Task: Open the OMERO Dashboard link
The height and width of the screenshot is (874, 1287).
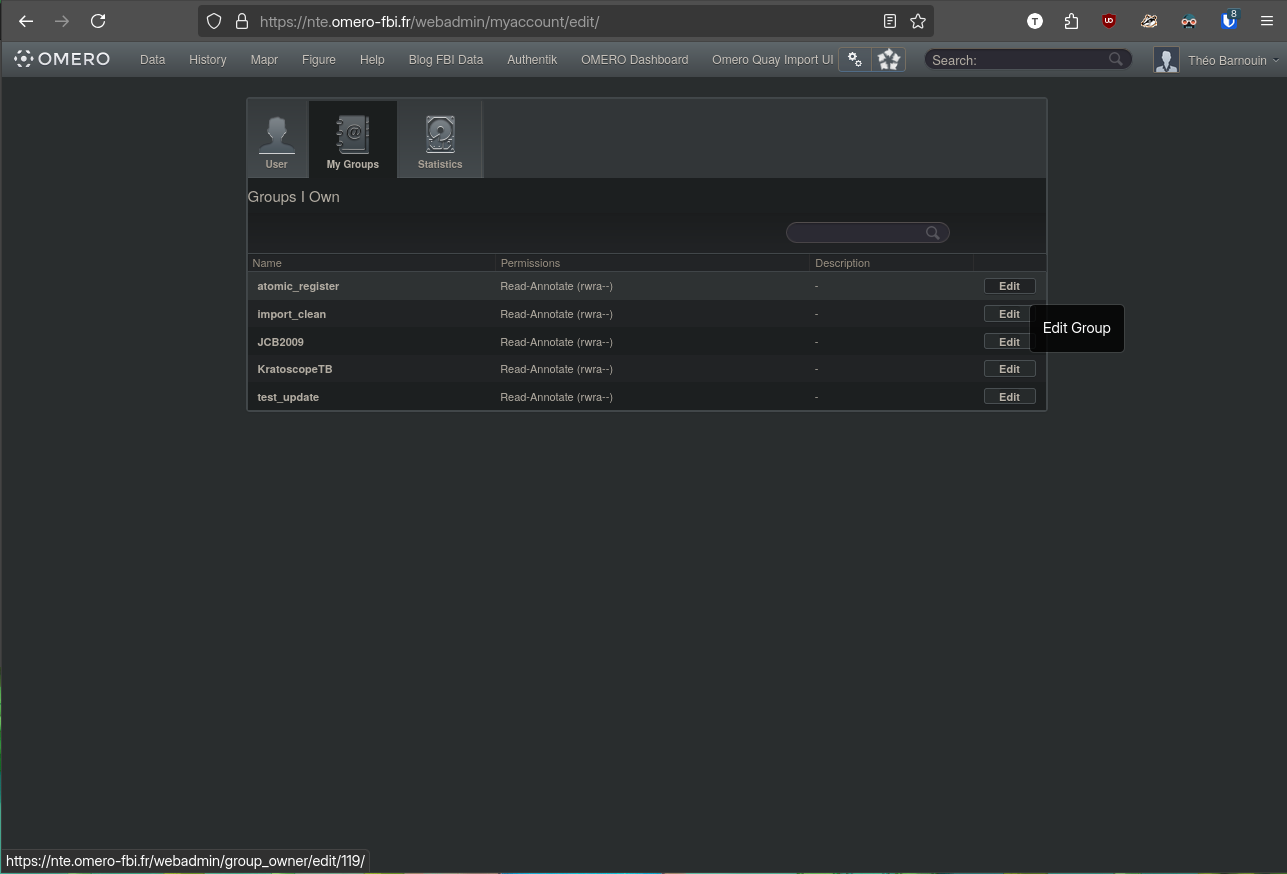Action: click(634, 60)
